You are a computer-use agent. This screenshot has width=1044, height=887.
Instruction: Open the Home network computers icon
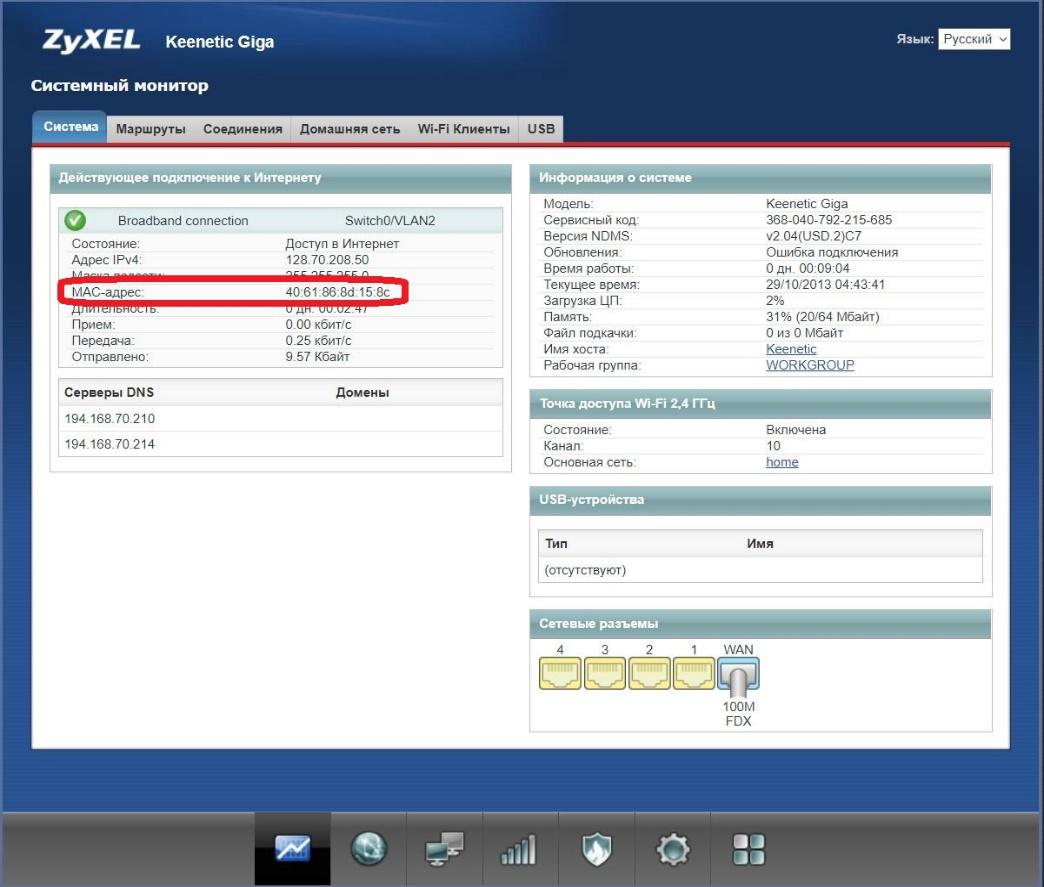click(444, 848)
